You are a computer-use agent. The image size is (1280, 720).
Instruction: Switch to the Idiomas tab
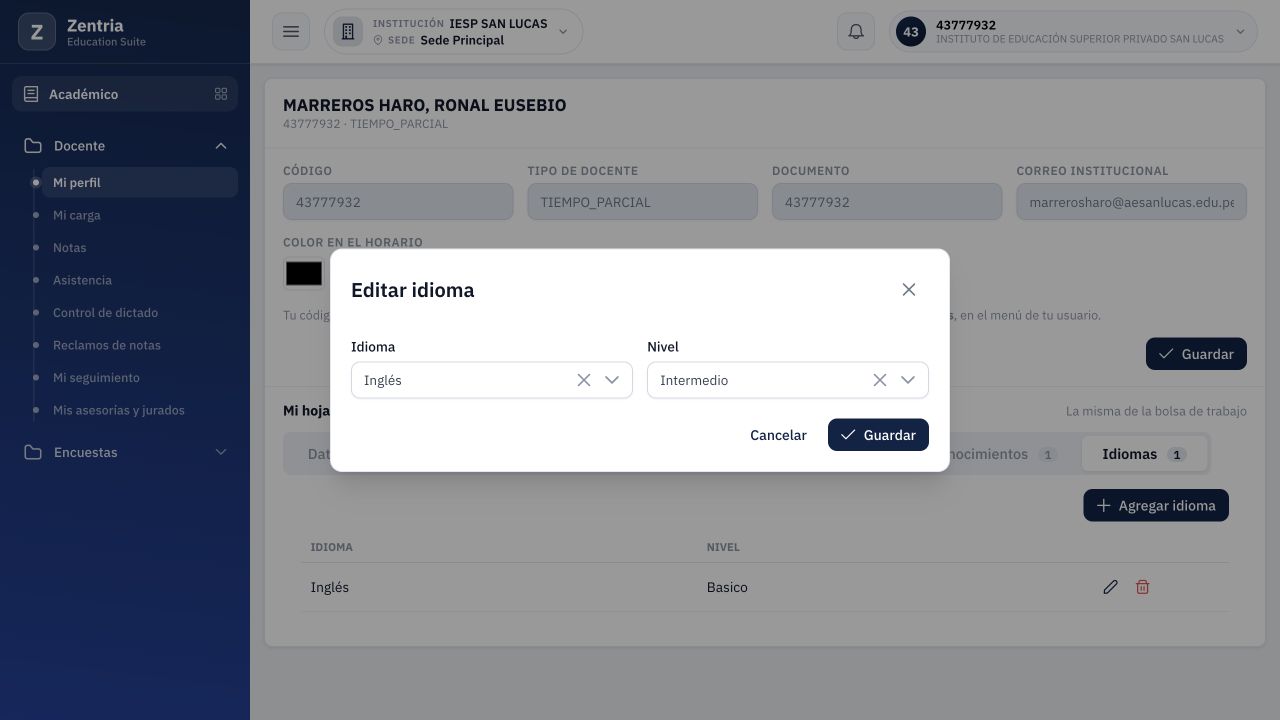point(1144,454)
